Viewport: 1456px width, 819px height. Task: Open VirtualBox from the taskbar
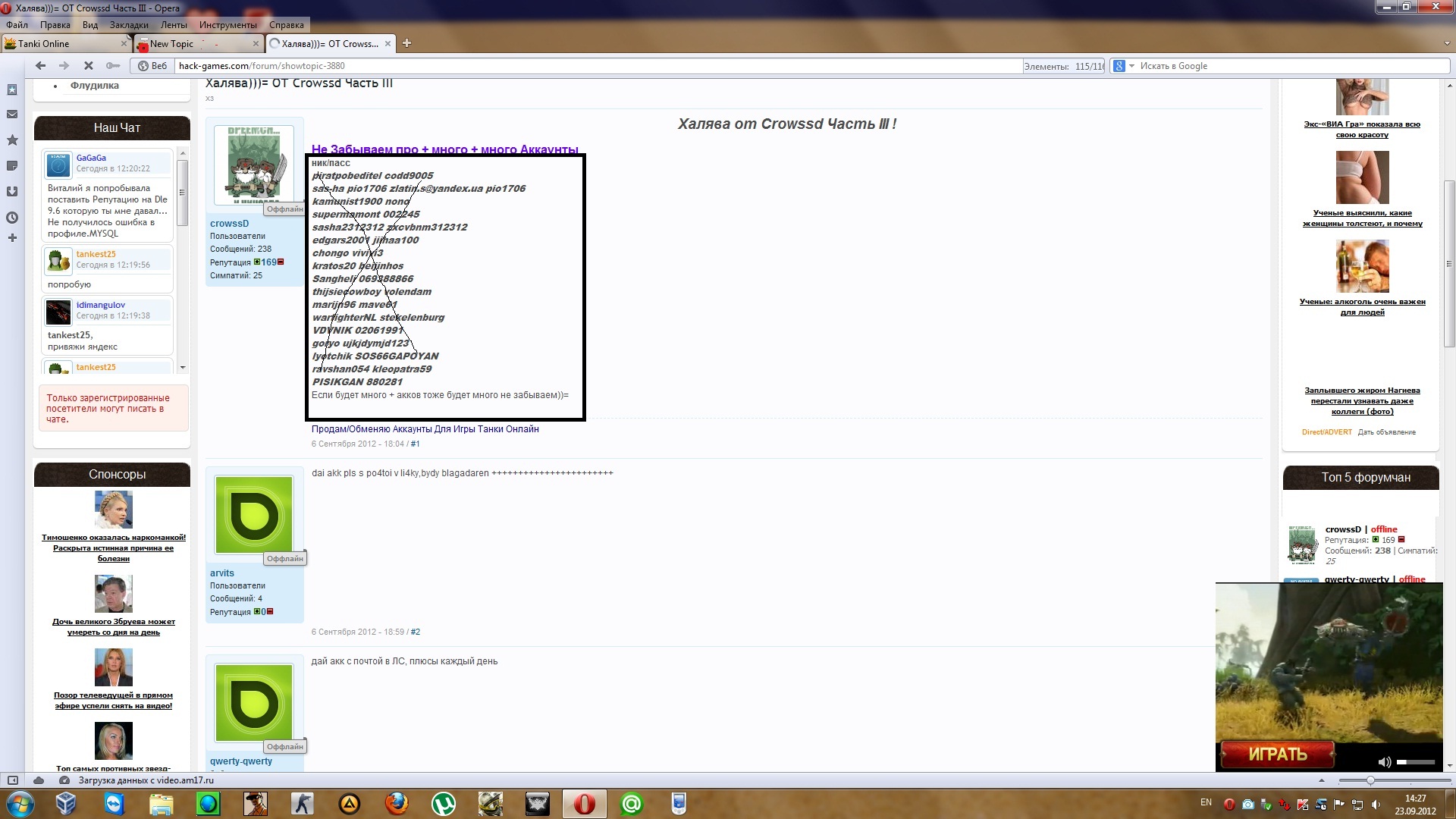[66, 804]
